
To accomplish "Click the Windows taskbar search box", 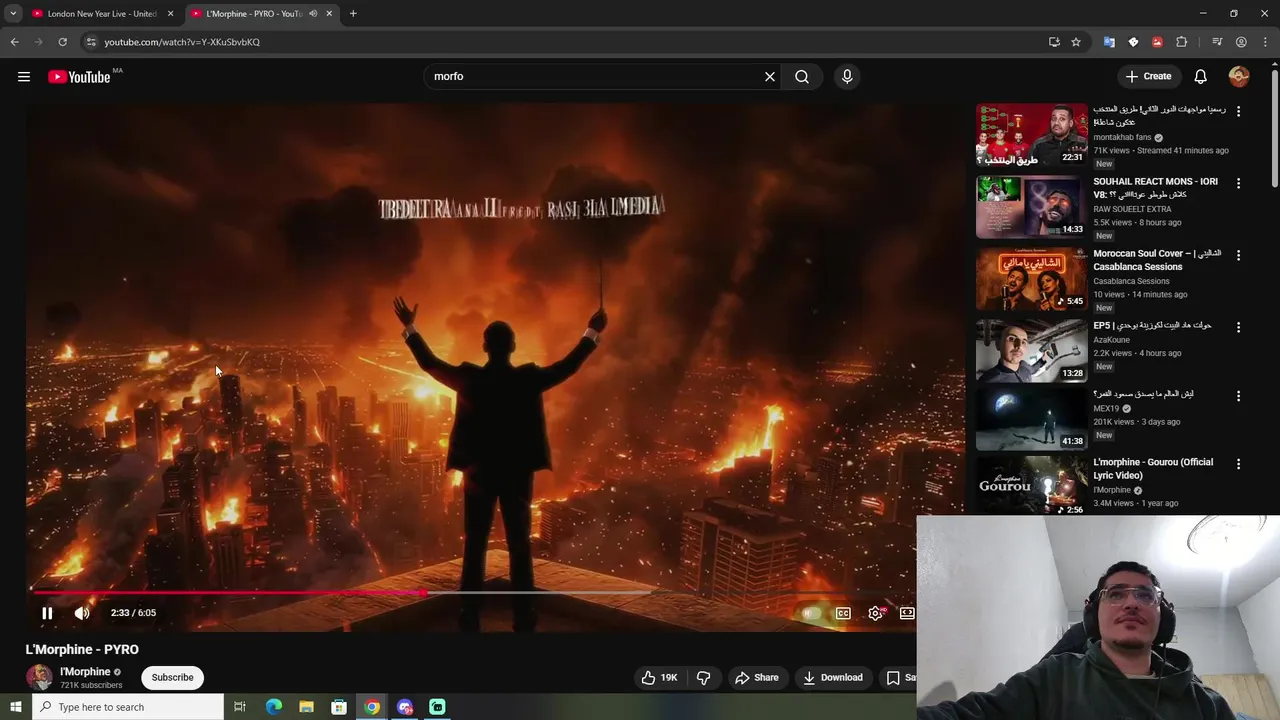I will coord(128,707).
